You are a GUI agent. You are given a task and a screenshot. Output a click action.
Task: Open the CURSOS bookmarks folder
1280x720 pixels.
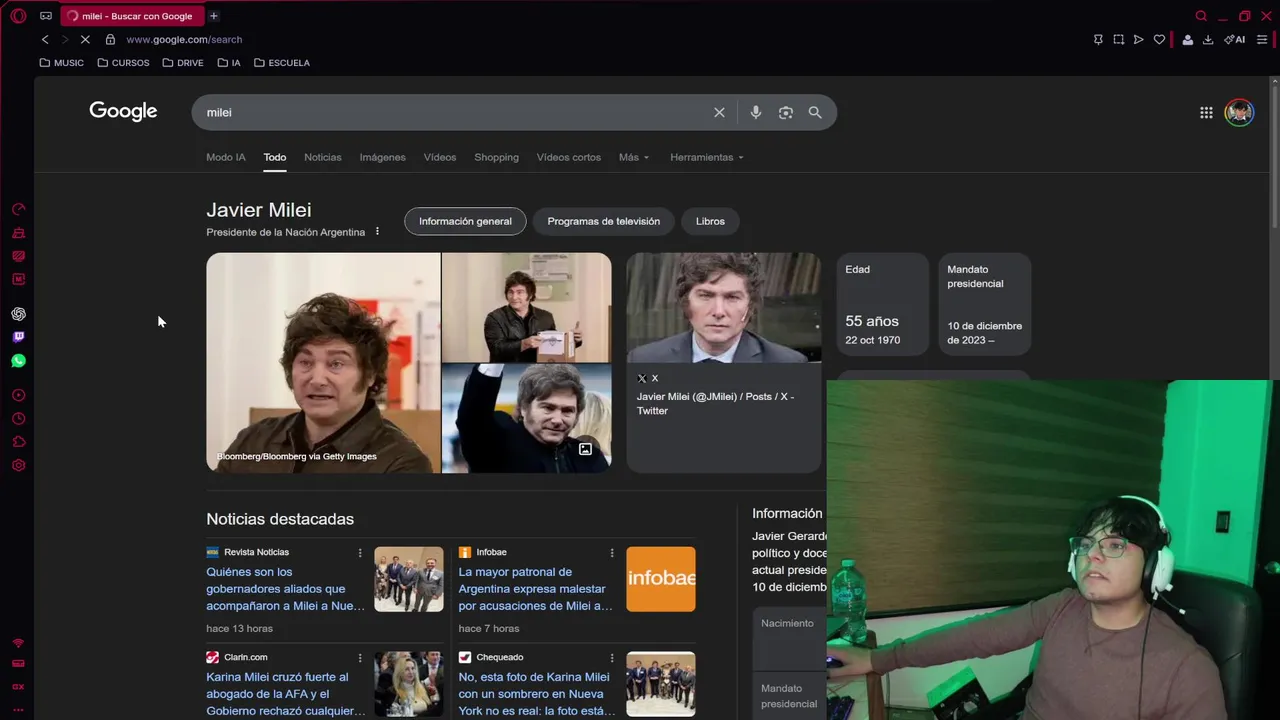[x=123, y=62]
